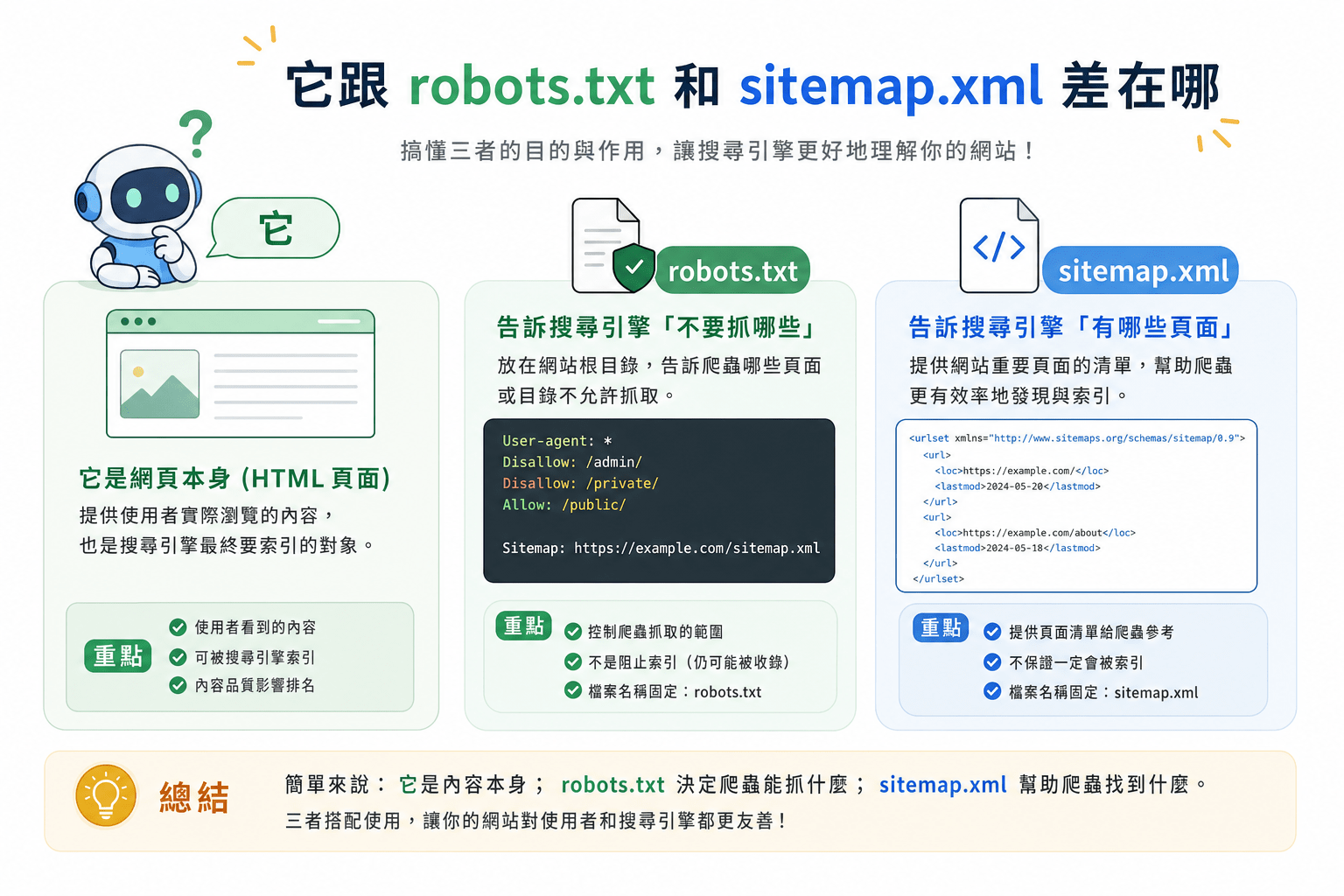The image size is (1344, 896).
Task: Click checkmark beside 檔案名稱固定：robots.txt
Action: 573,690
